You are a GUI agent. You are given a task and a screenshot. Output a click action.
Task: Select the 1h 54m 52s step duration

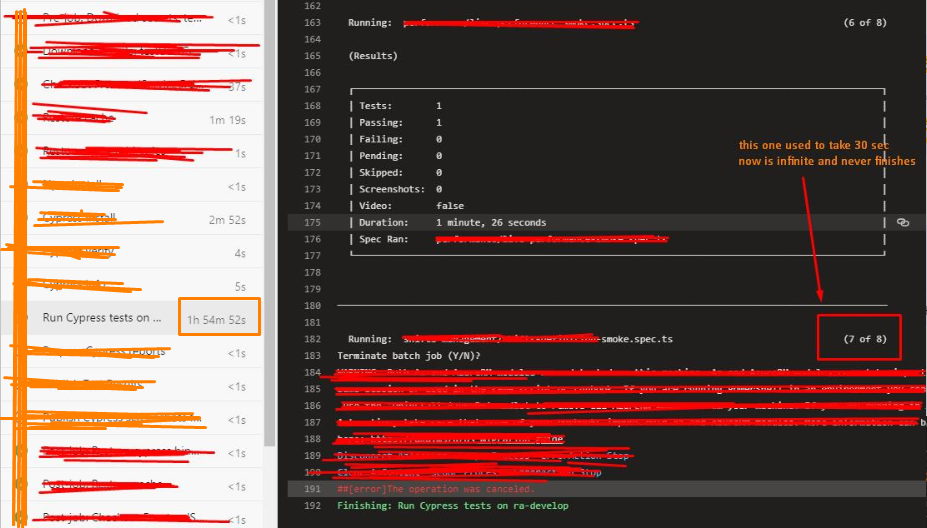click(x=216, y=320)
